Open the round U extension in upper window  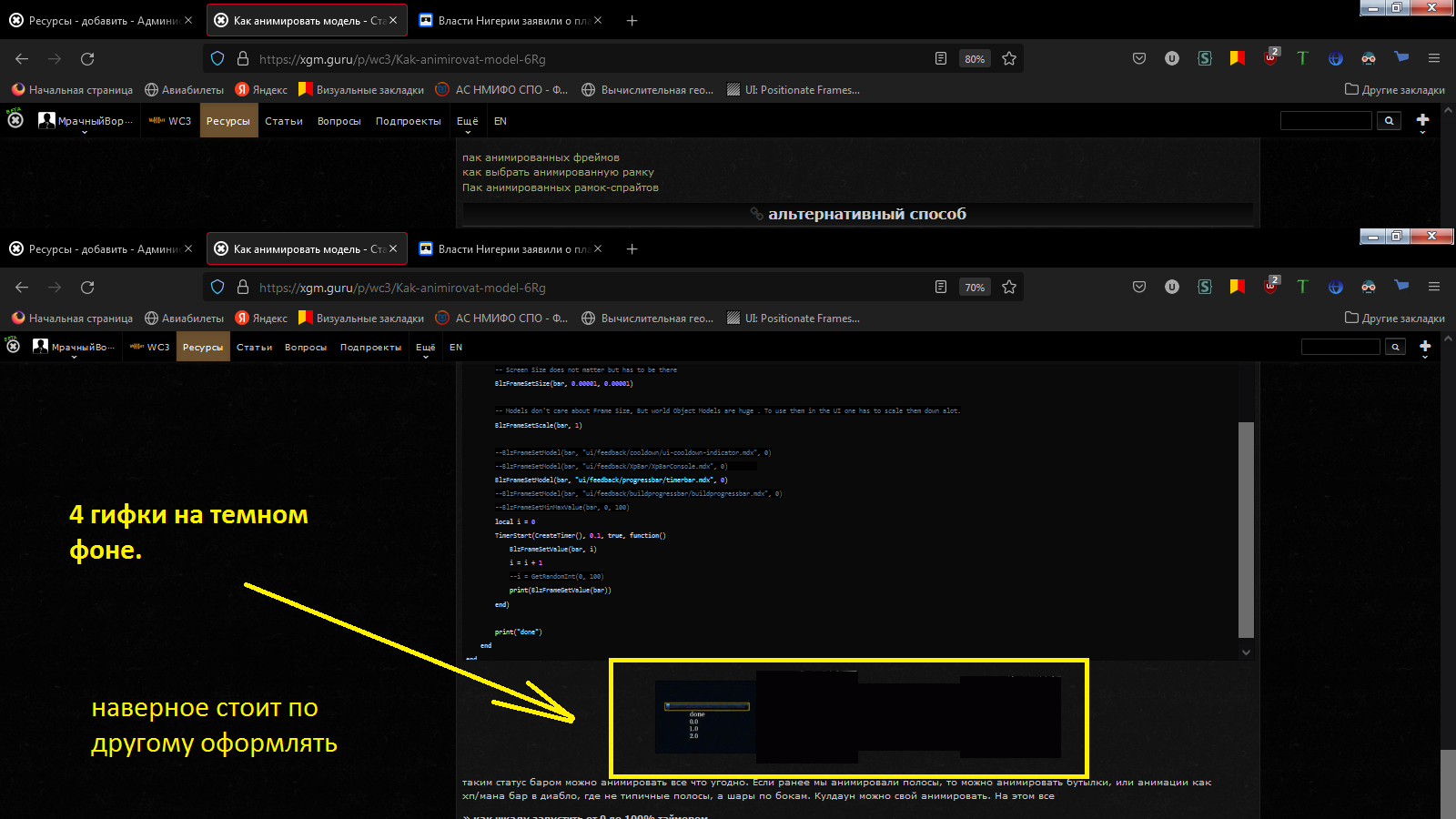pyautogui.click(x=1172, y=59)
